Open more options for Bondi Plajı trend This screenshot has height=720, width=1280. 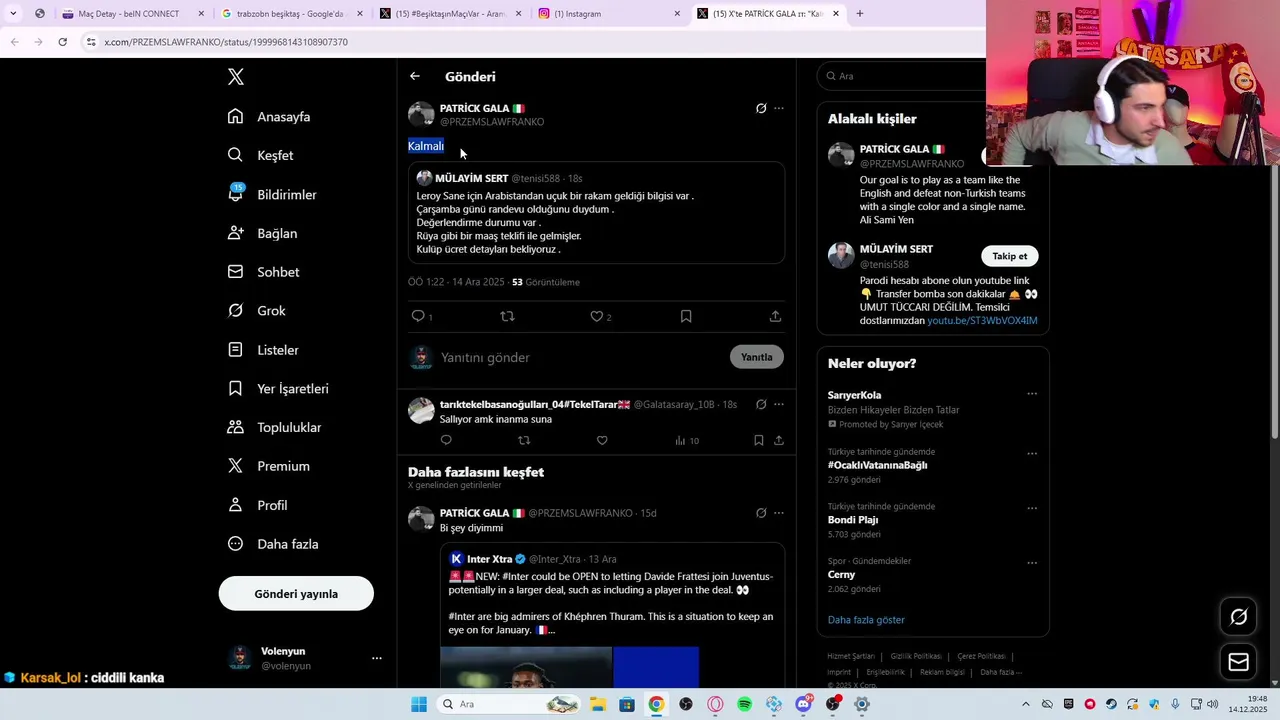1032,508
